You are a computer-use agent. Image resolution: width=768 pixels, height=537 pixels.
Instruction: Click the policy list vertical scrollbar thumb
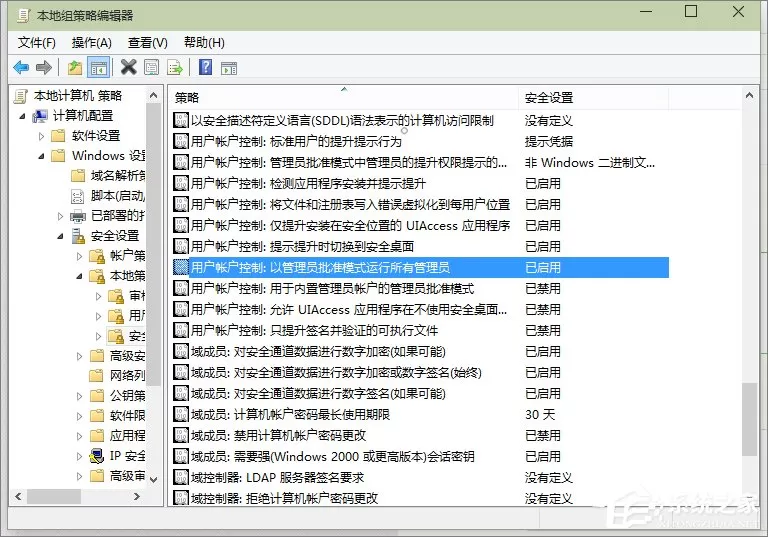click(749, 419)
